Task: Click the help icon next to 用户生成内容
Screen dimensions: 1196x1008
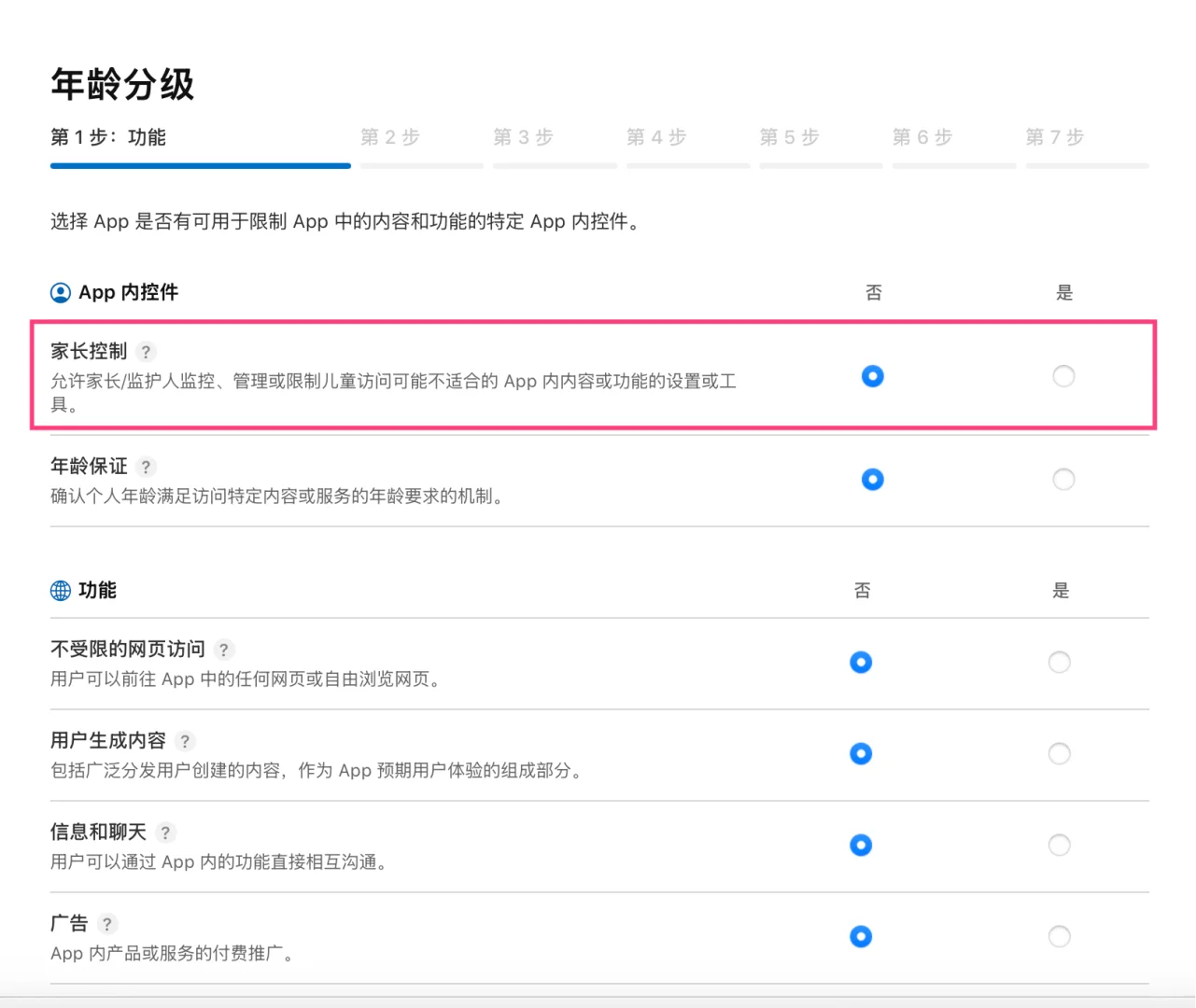Action: coord(184,741)
